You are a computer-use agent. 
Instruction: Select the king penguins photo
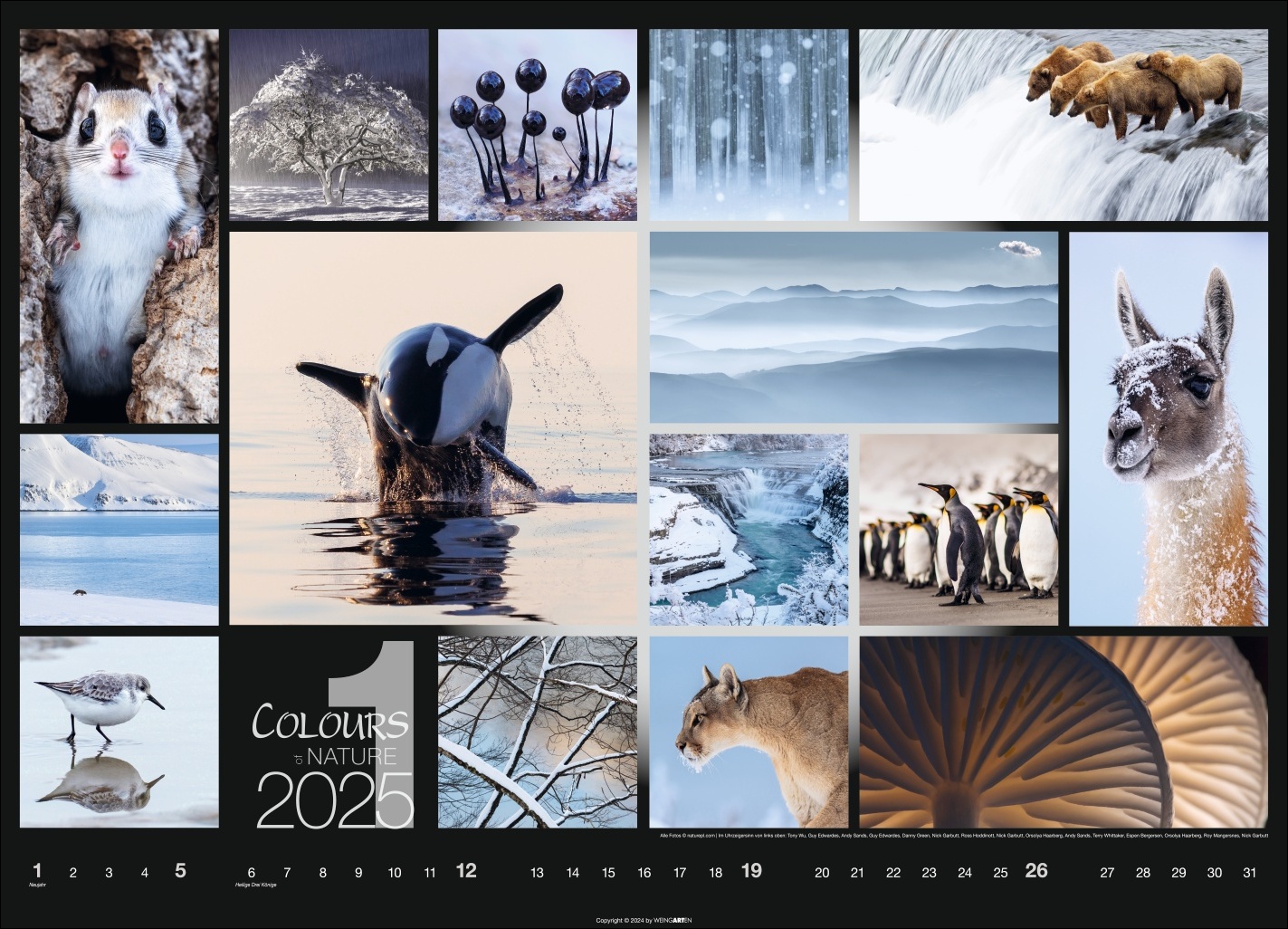tap(959, 530)
